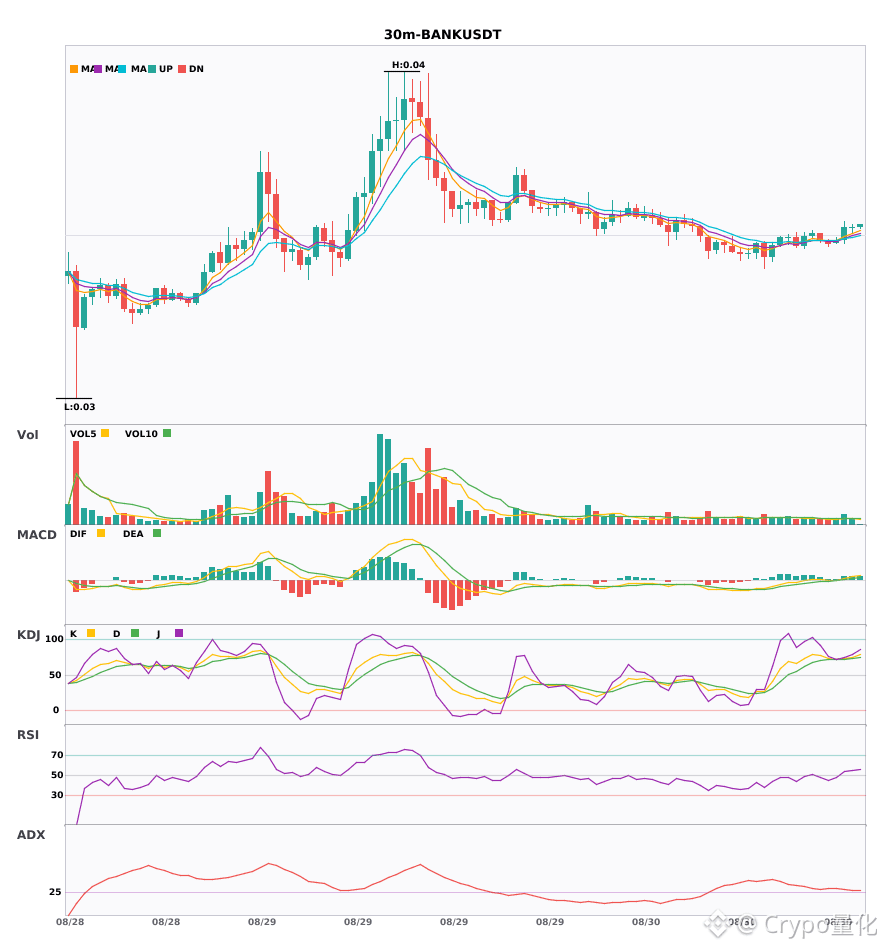Click the DEA legend text

click(133, 534)
